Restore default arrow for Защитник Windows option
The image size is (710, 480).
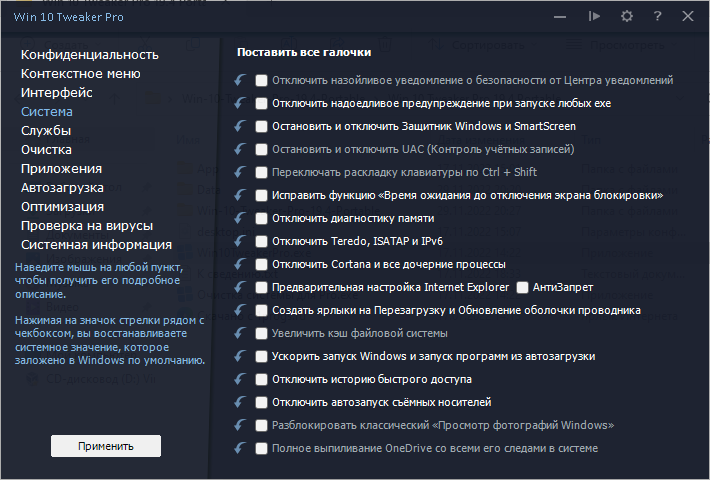(239, 126)
